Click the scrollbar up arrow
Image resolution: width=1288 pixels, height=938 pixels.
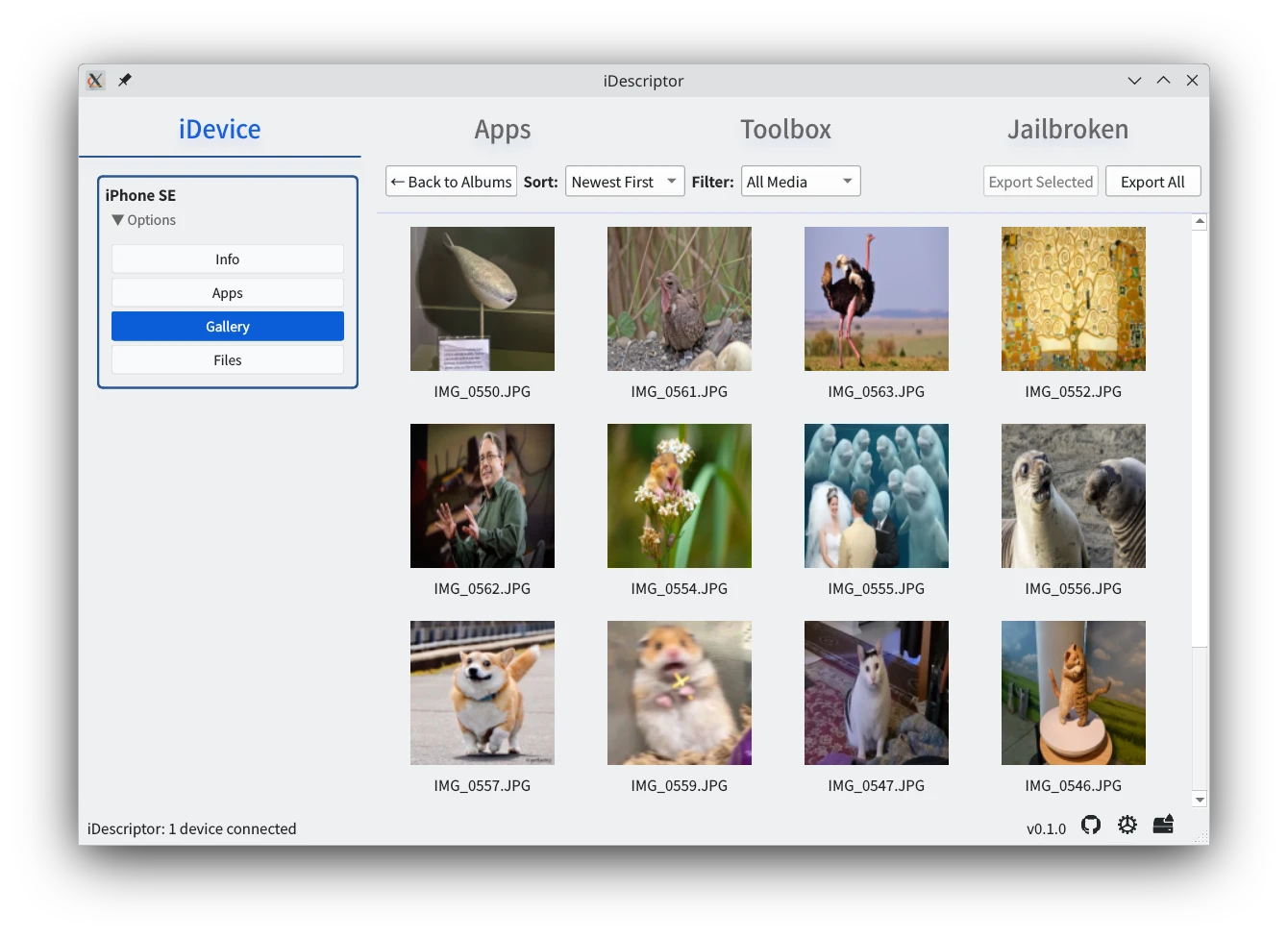(x=1199, y=223)
